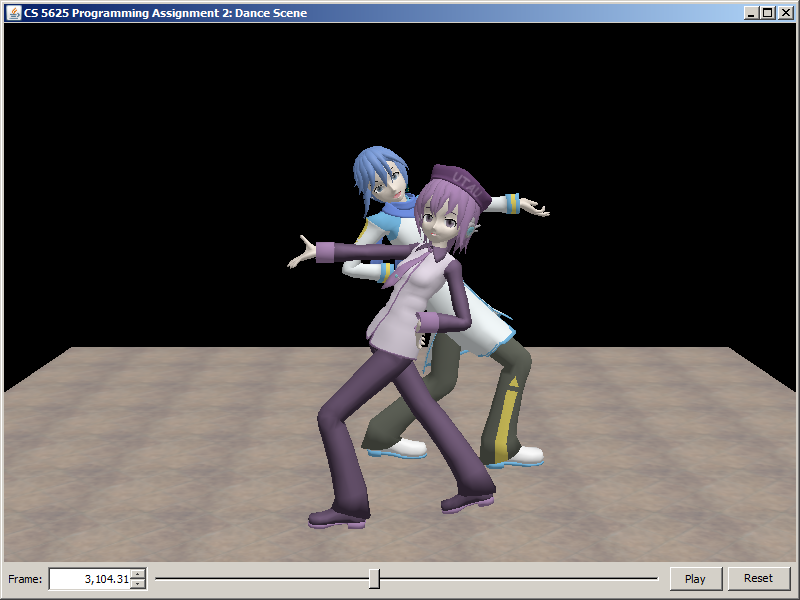Image resolution: width=800 pixels, height=600 pixels.
Task: Minimize the Dance Scene window
Action: coord(751,13)
